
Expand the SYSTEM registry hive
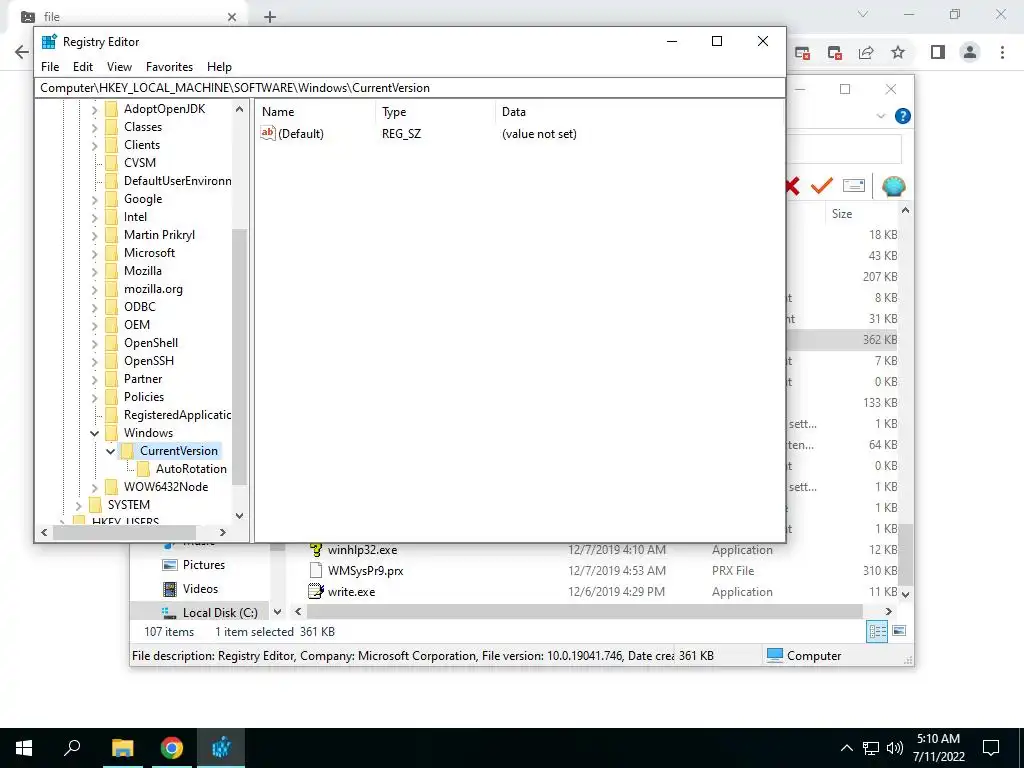78,505
